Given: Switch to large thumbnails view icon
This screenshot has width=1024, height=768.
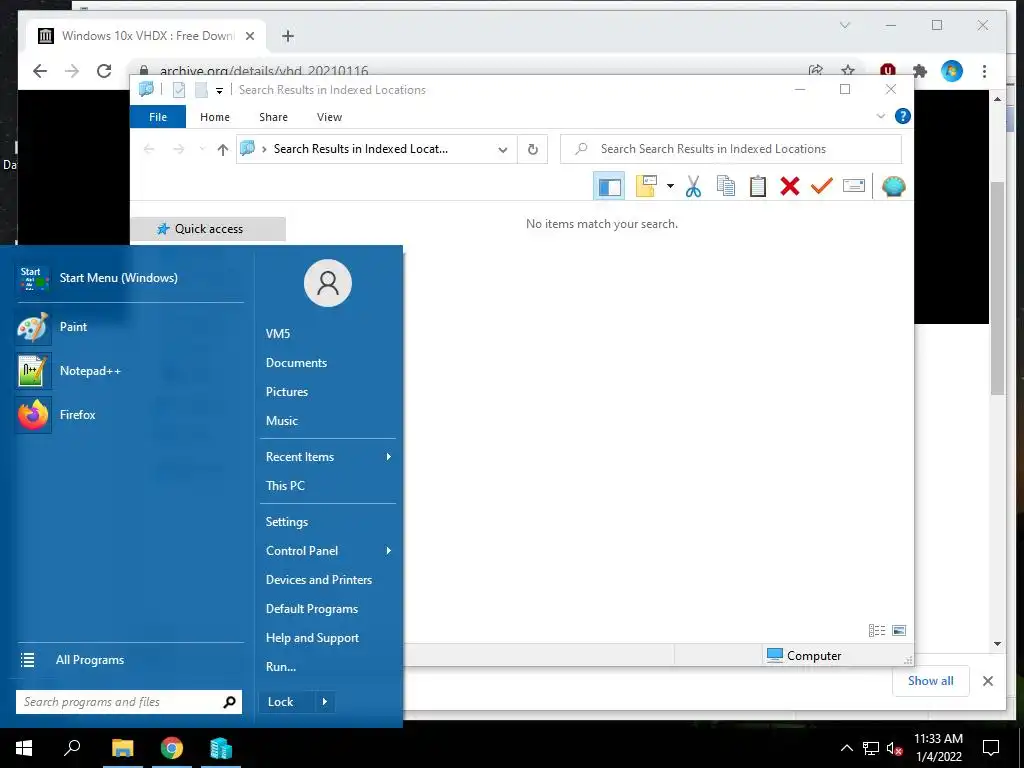Looking at the screenshot, I should (899, 630).
